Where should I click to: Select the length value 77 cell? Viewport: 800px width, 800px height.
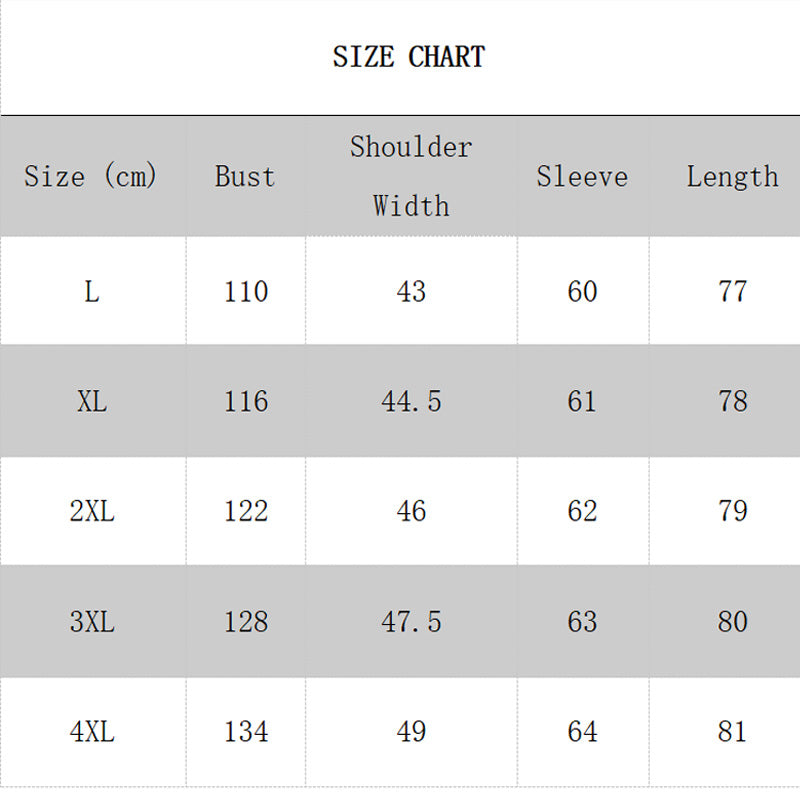click(x=733, y=292)
